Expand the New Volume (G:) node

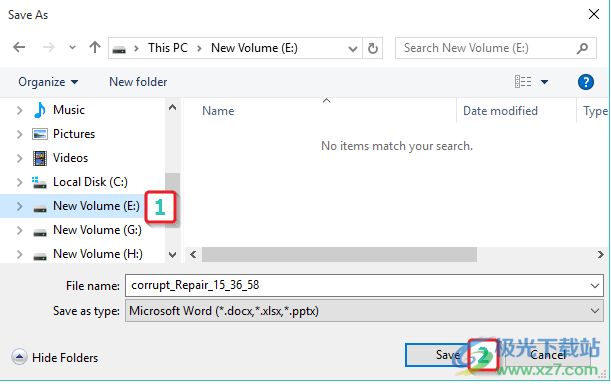coord(19,231)
